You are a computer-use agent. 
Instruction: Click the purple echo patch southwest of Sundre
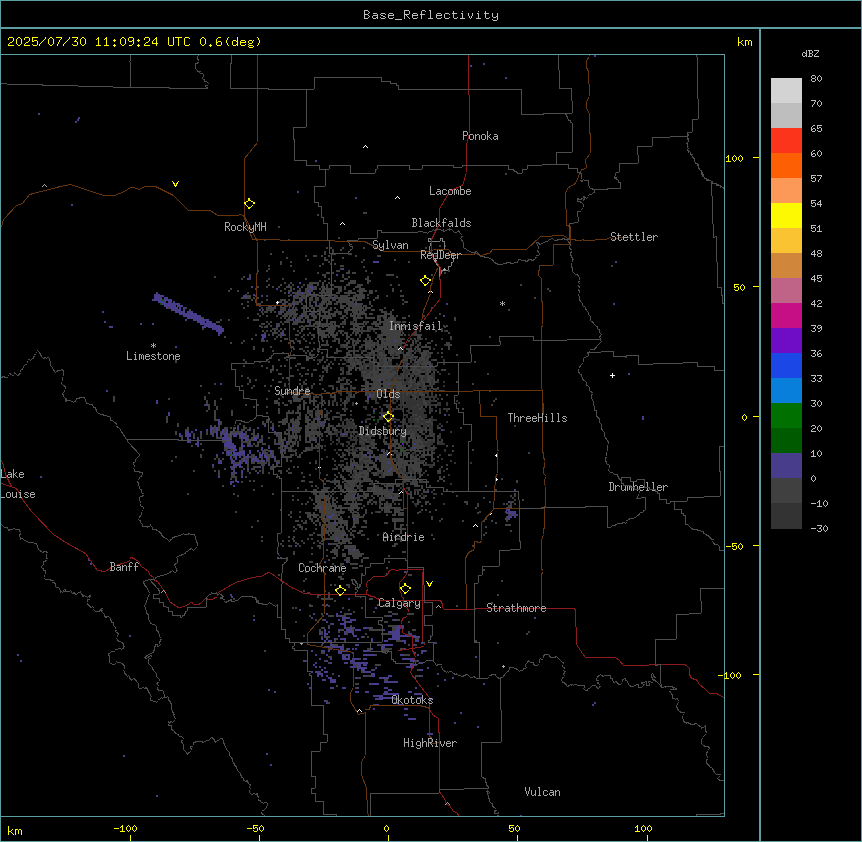[x=236, y=448]
